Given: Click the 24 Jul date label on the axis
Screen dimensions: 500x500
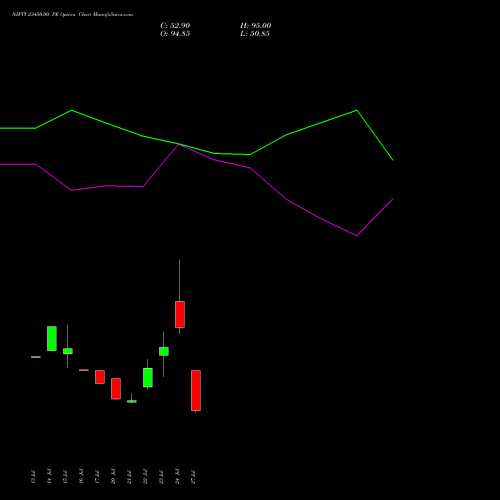Looking at the screenshot, I should (x=177, y=477).
